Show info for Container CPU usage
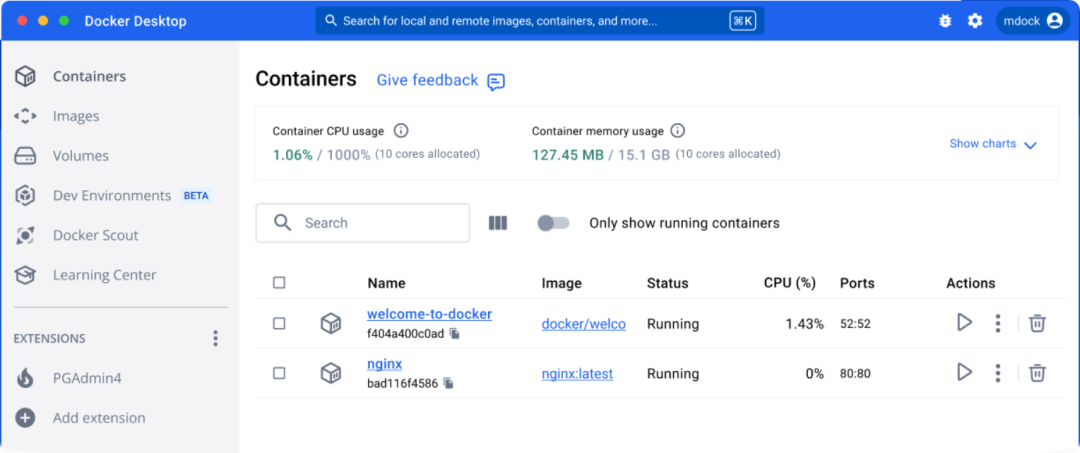This screenshot has width=1080, height=453. pyautogui.click(x=401, y=130)
